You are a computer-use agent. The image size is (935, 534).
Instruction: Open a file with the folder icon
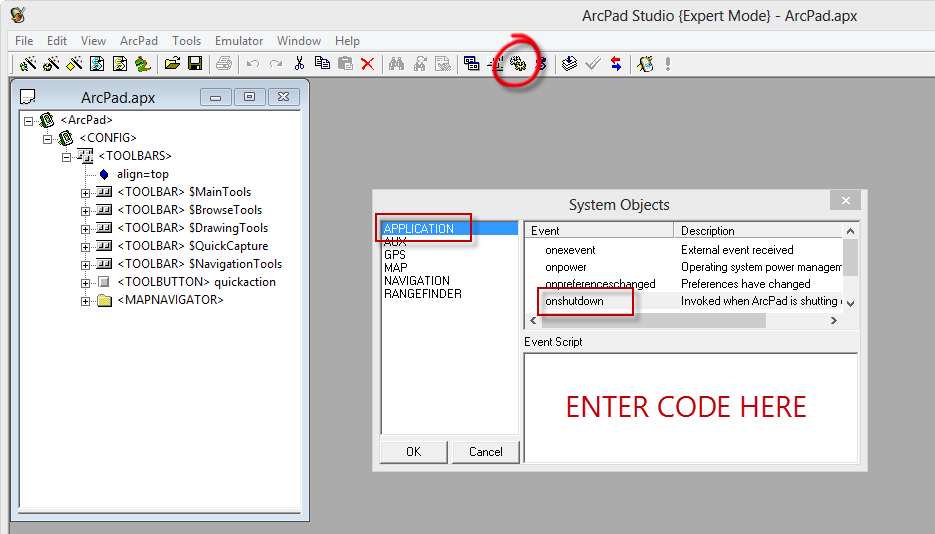pos(172,63)
